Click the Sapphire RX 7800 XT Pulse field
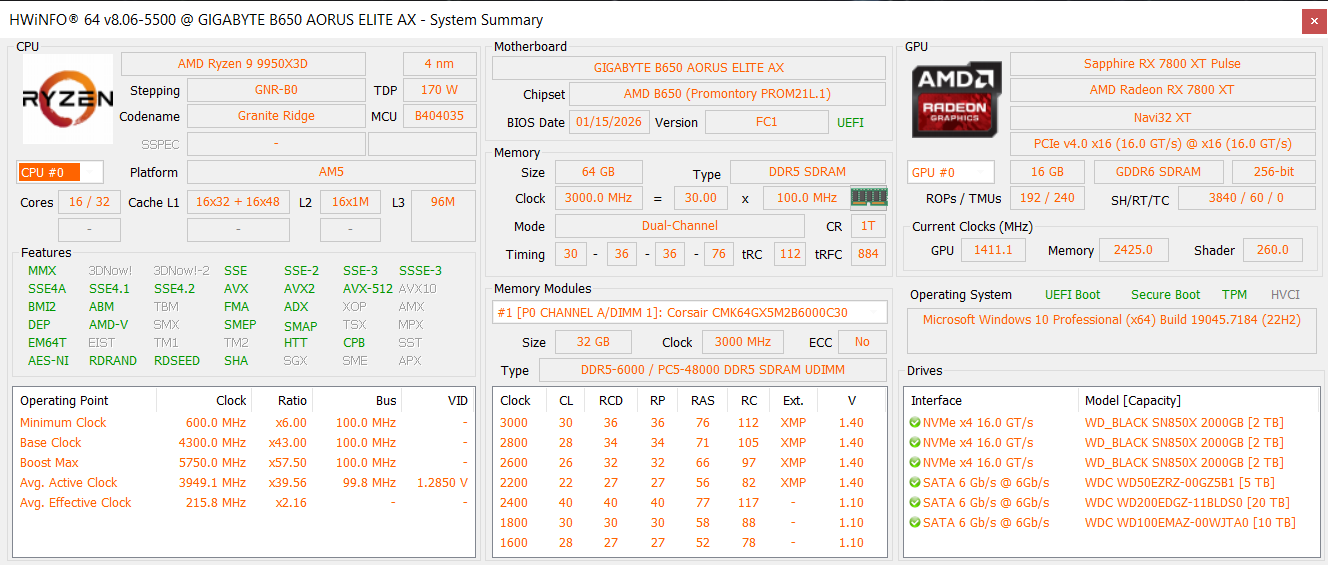Image resolution: width=1328 pixels, height=565 pixels. coord(1162,64)
